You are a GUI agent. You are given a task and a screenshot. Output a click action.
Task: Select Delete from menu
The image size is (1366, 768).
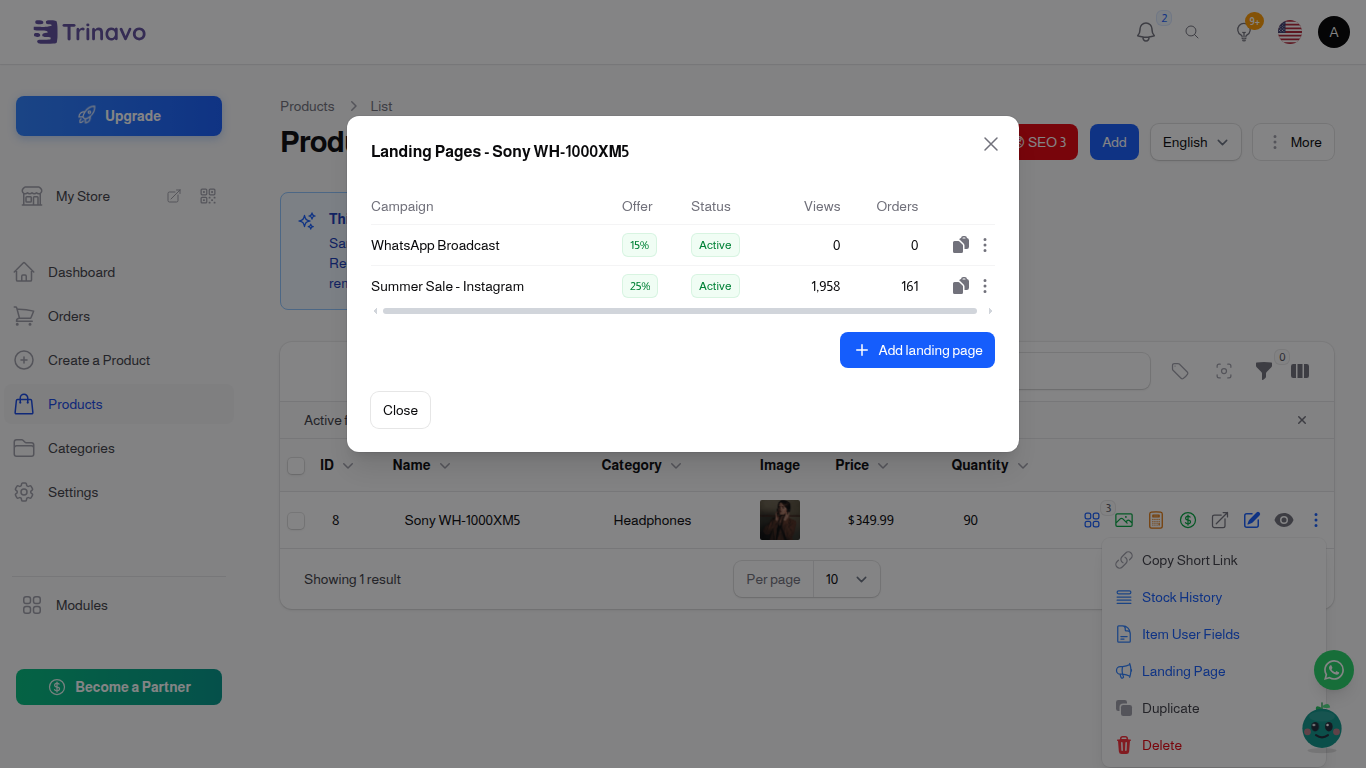click(x=1214, y=745)
